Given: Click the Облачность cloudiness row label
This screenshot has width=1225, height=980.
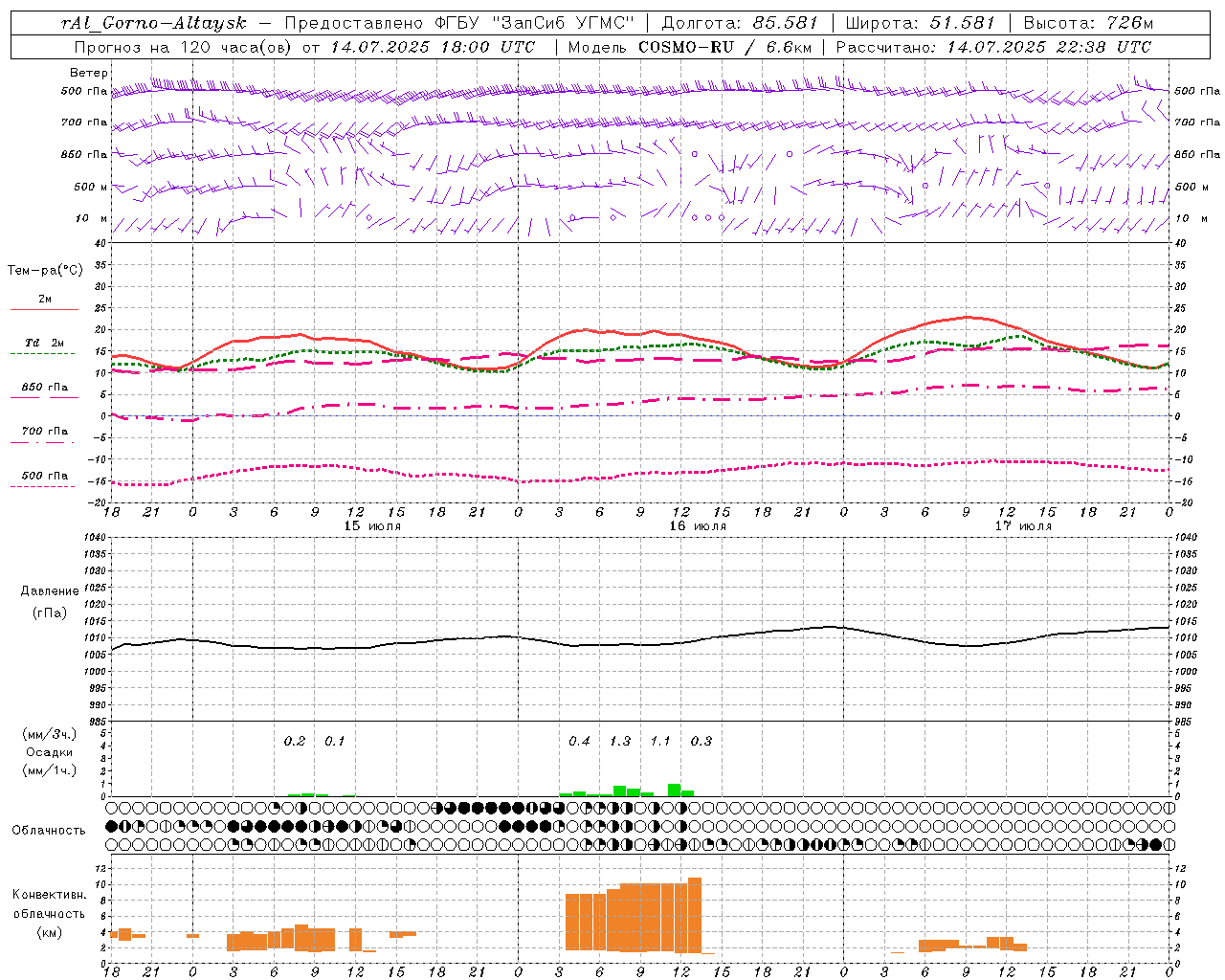Looking at the screenshot, I should click(49, 831).
